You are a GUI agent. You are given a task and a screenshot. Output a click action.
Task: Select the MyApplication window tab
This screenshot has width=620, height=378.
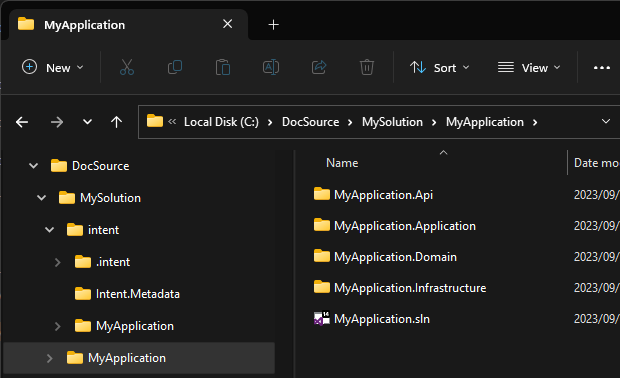pyautogui.click(x=129, y=25)
